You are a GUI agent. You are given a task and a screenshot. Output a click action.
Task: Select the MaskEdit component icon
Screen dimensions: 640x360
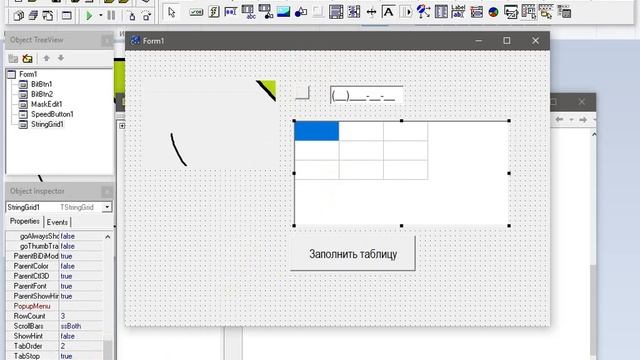tap(231, 12)
